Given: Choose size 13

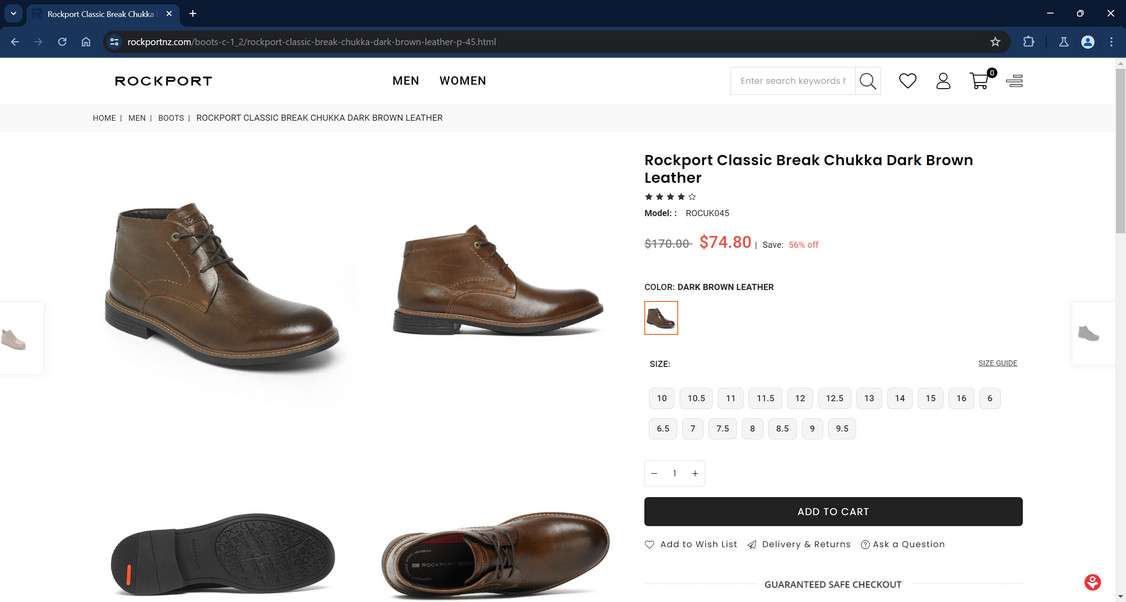Looking at the screenshot, I should point(869,398).
